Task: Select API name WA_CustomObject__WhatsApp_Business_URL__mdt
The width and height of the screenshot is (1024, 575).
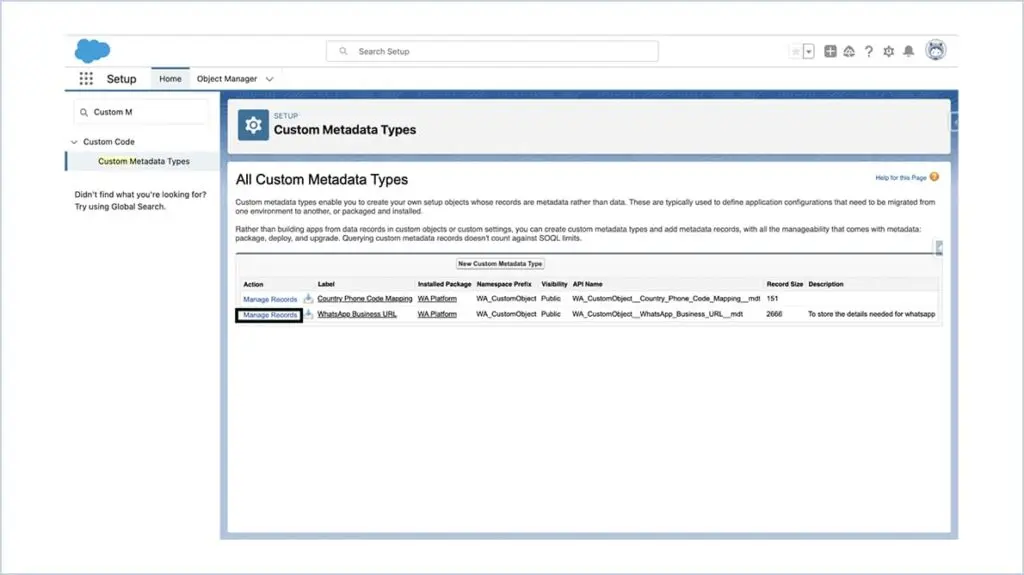Action: click(657, 314)
